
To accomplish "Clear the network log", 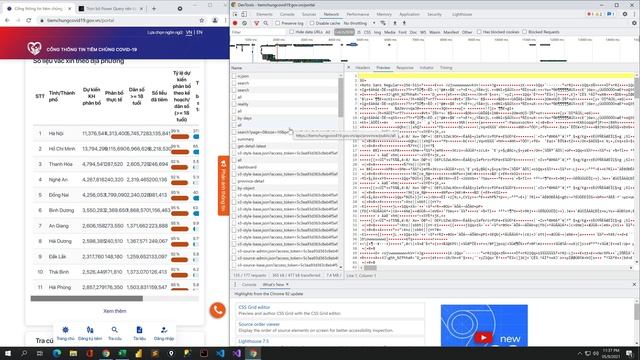I will 244,23.
